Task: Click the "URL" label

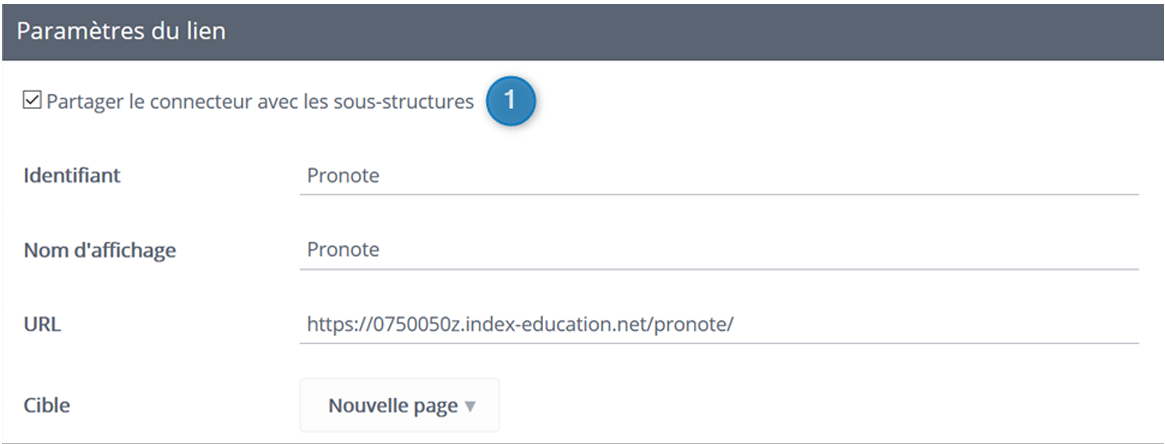Action: tap(43, 325)
